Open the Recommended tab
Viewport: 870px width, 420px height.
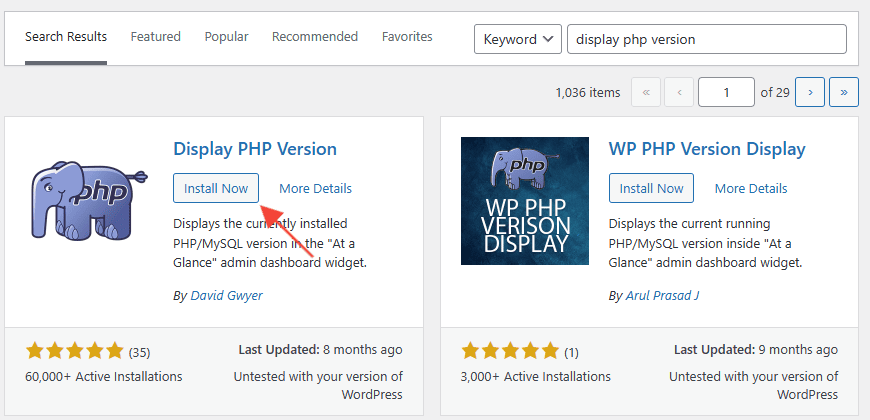pos(315,37)
